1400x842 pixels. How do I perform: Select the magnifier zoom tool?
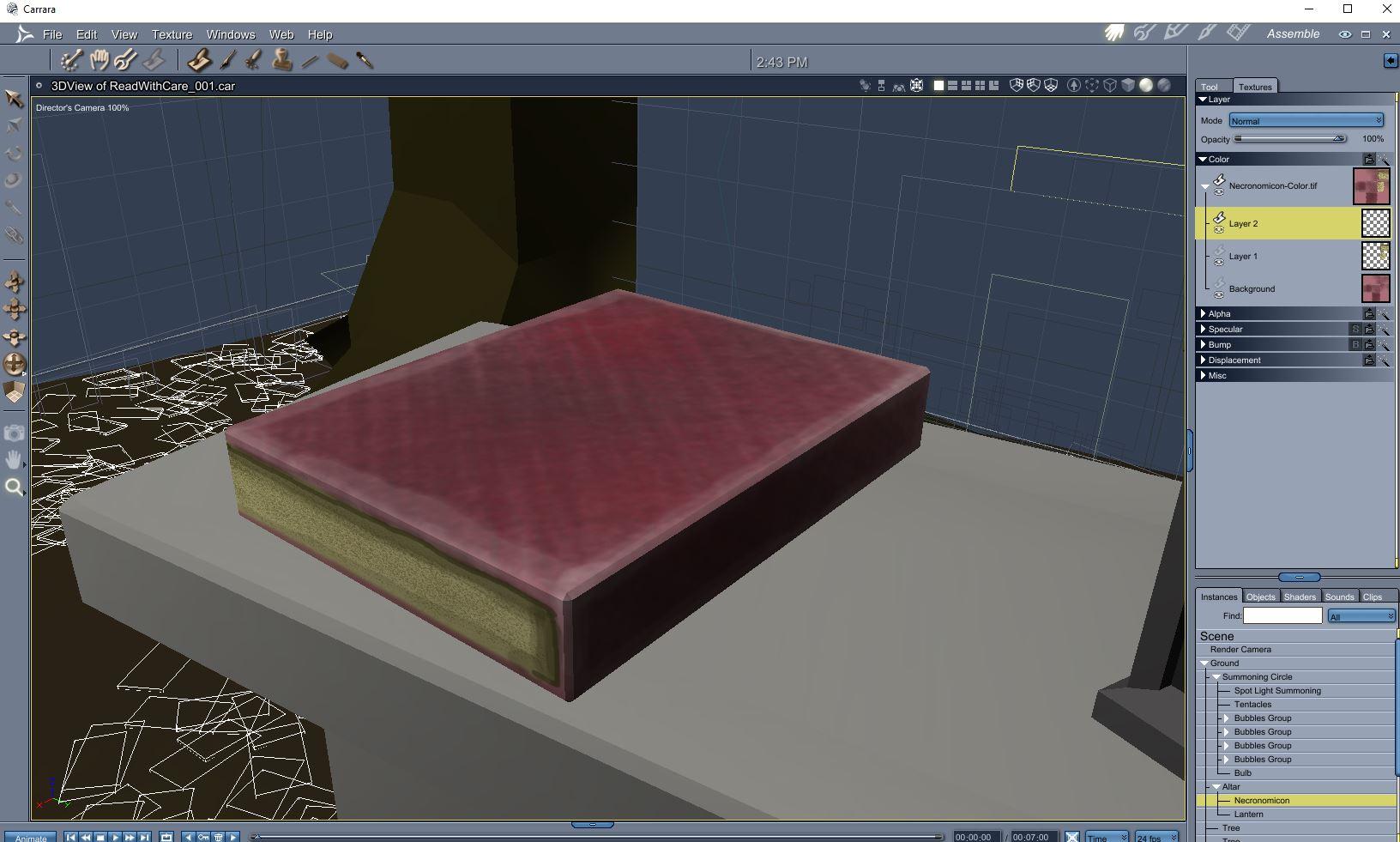[14, 488]
